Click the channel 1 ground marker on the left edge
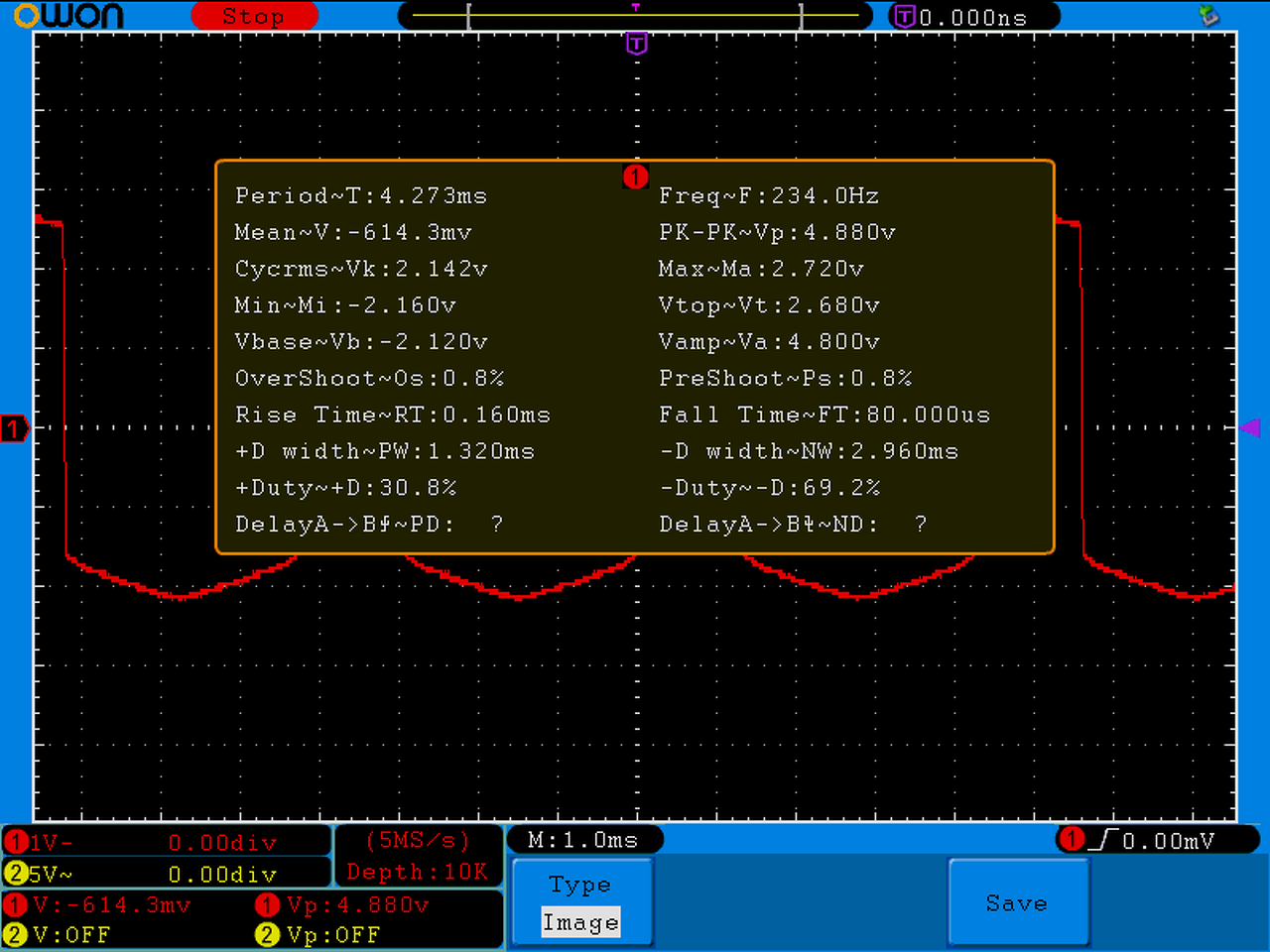This screenshot has height=952, width=1270. (x=15, y=429)
